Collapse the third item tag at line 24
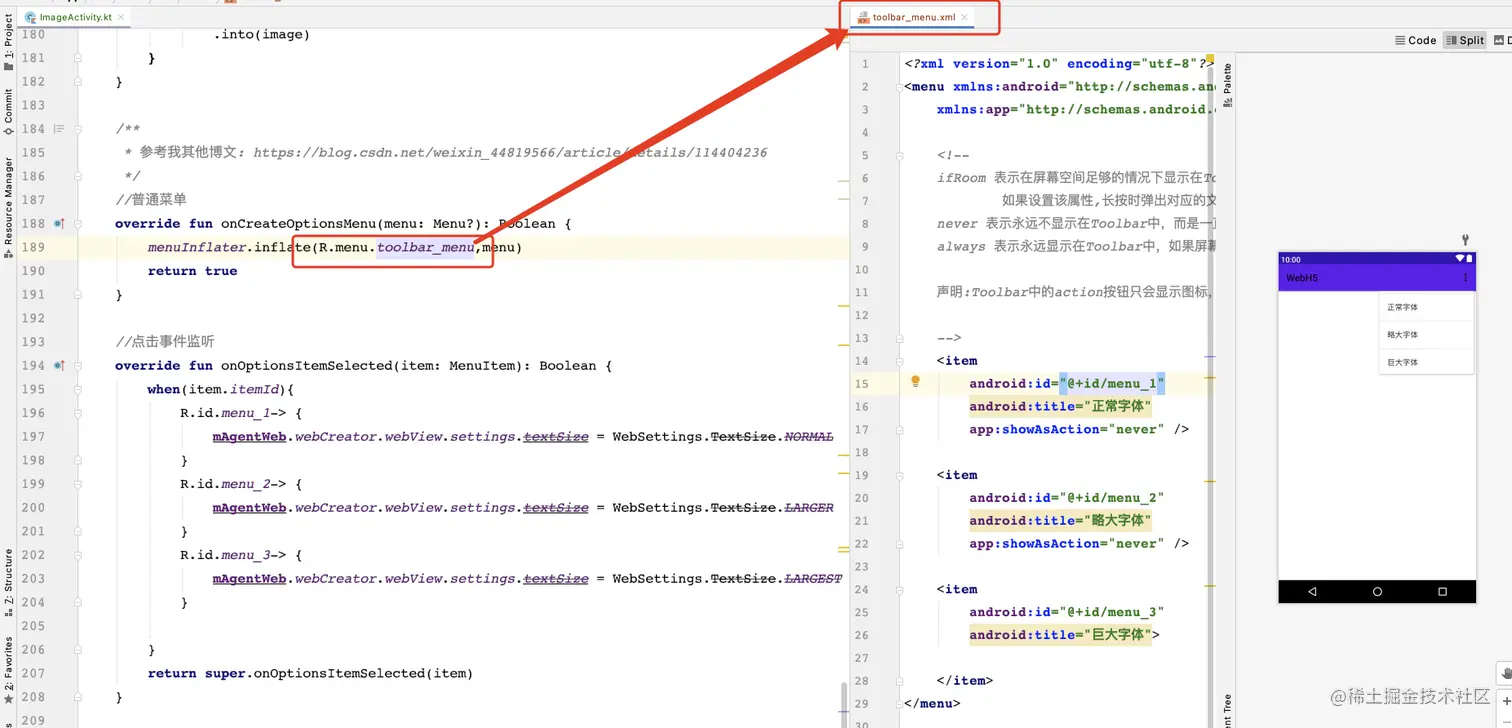This screenshot has height=728, width=1512. tap(902, 590)
